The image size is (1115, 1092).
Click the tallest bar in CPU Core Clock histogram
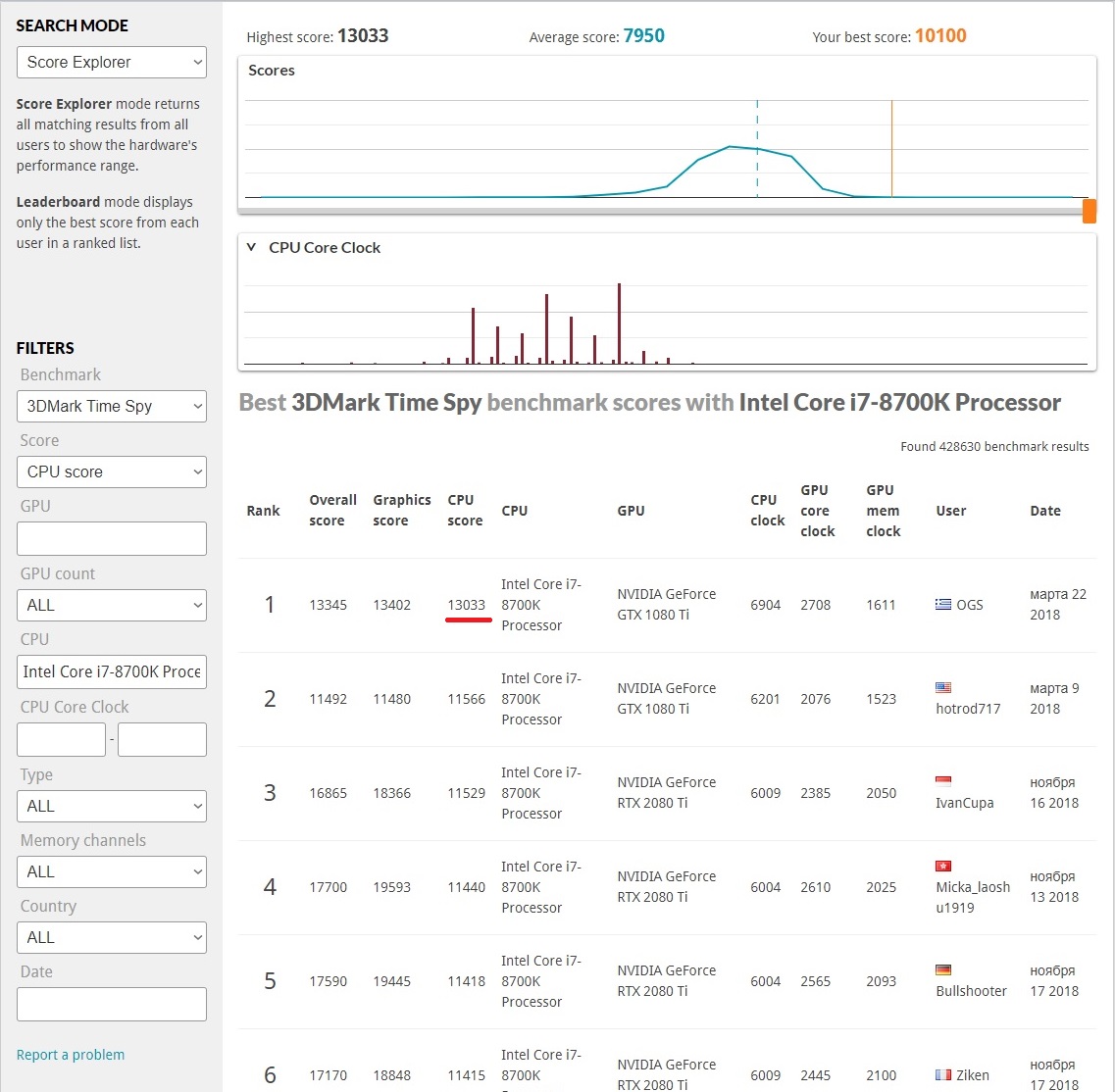(620, 323)
